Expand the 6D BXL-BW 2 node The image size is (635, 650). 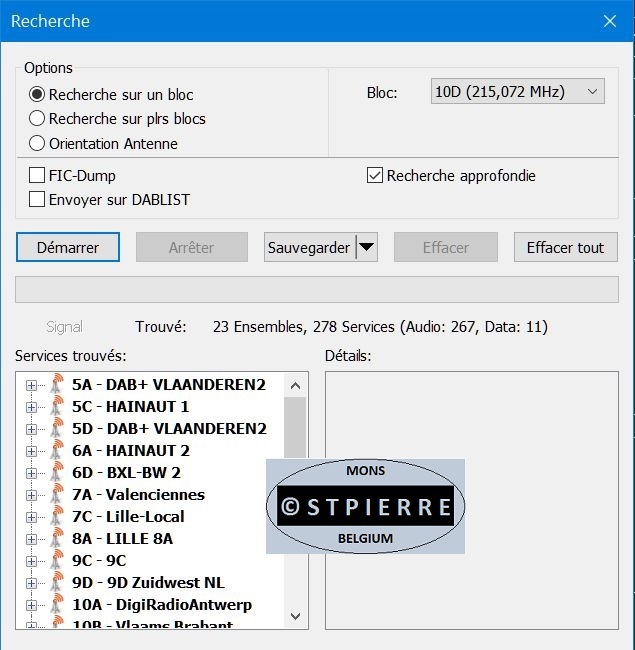[x=31, y=473]
